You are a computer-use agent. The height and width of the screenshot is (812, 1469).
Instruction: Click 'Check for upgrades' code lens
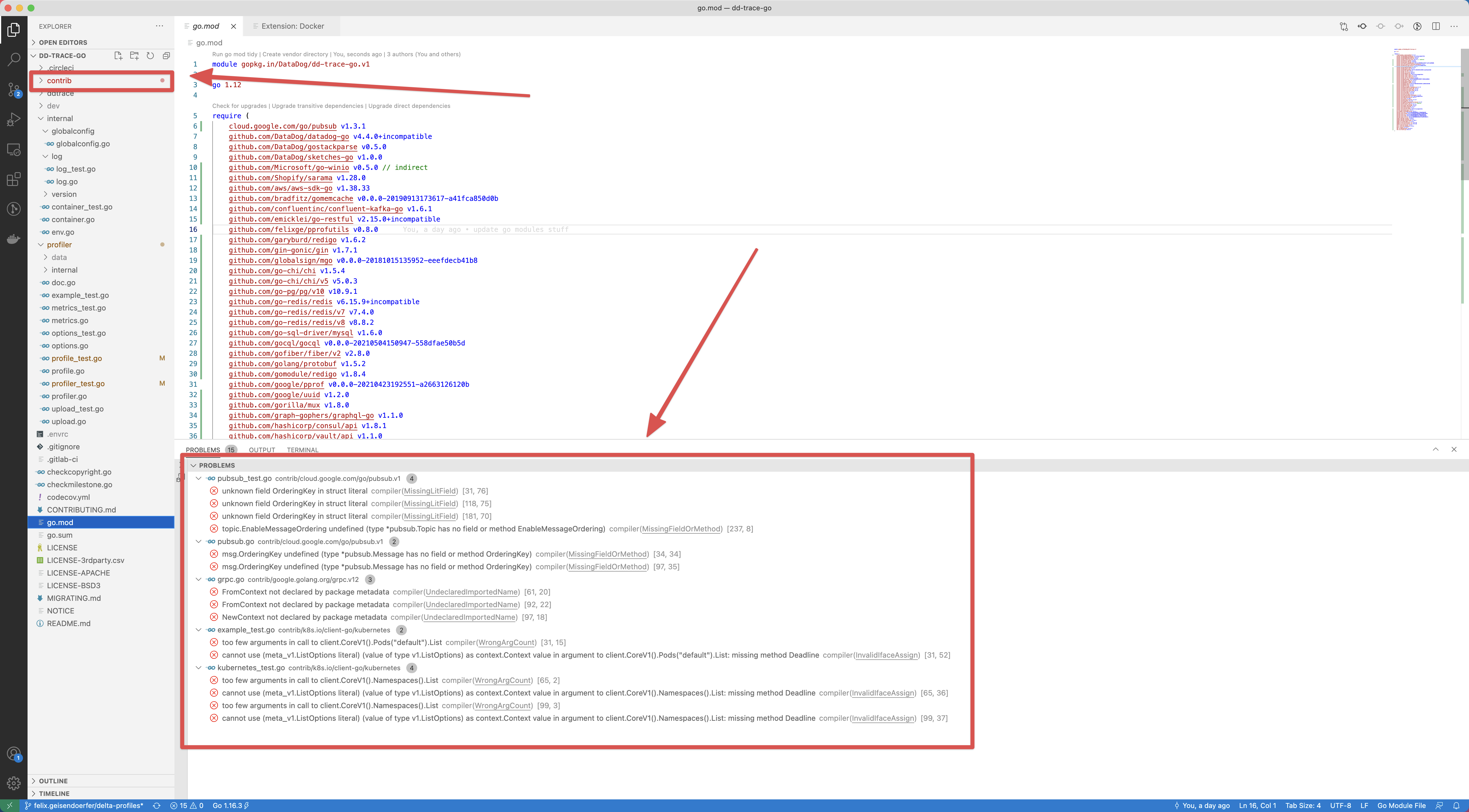click(239, 106)
